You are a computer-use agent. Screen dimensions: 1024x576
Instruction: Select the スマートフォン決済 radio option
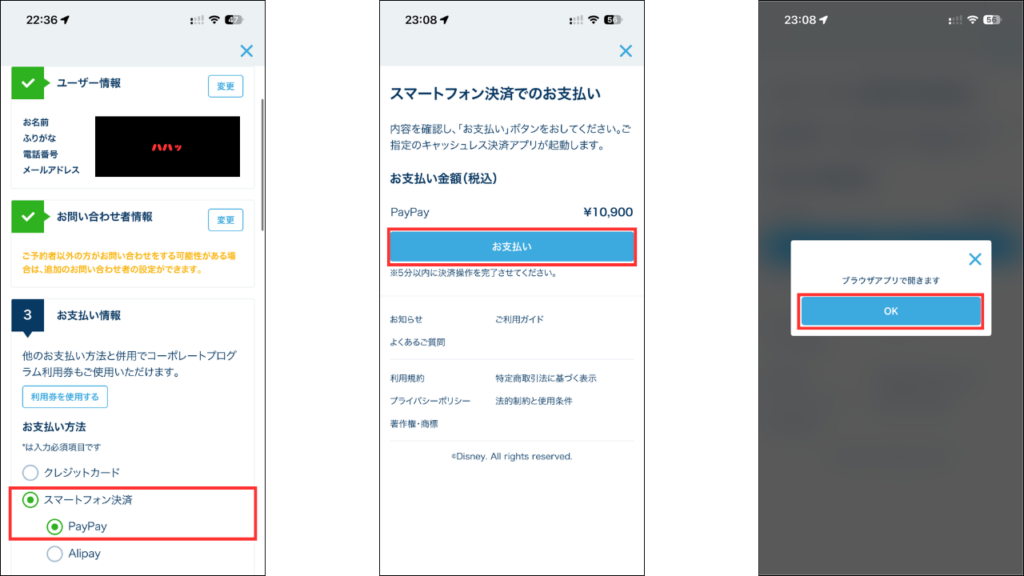31,499
